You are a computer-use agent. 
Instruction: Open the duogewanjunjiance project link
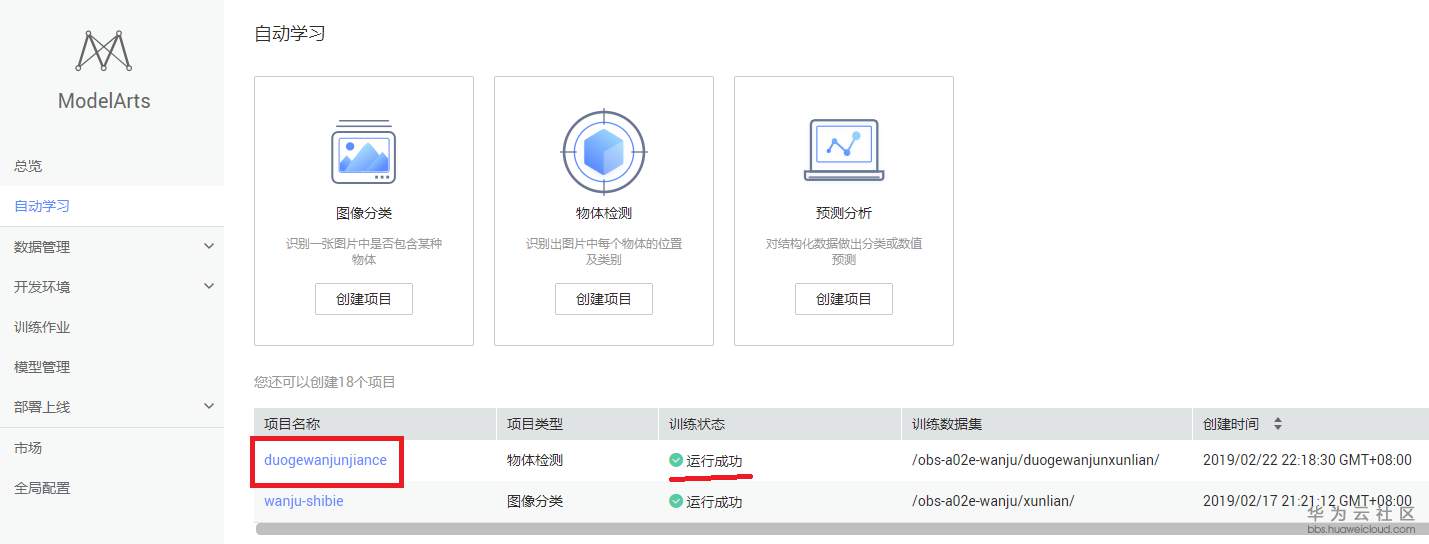pos(325,460)
